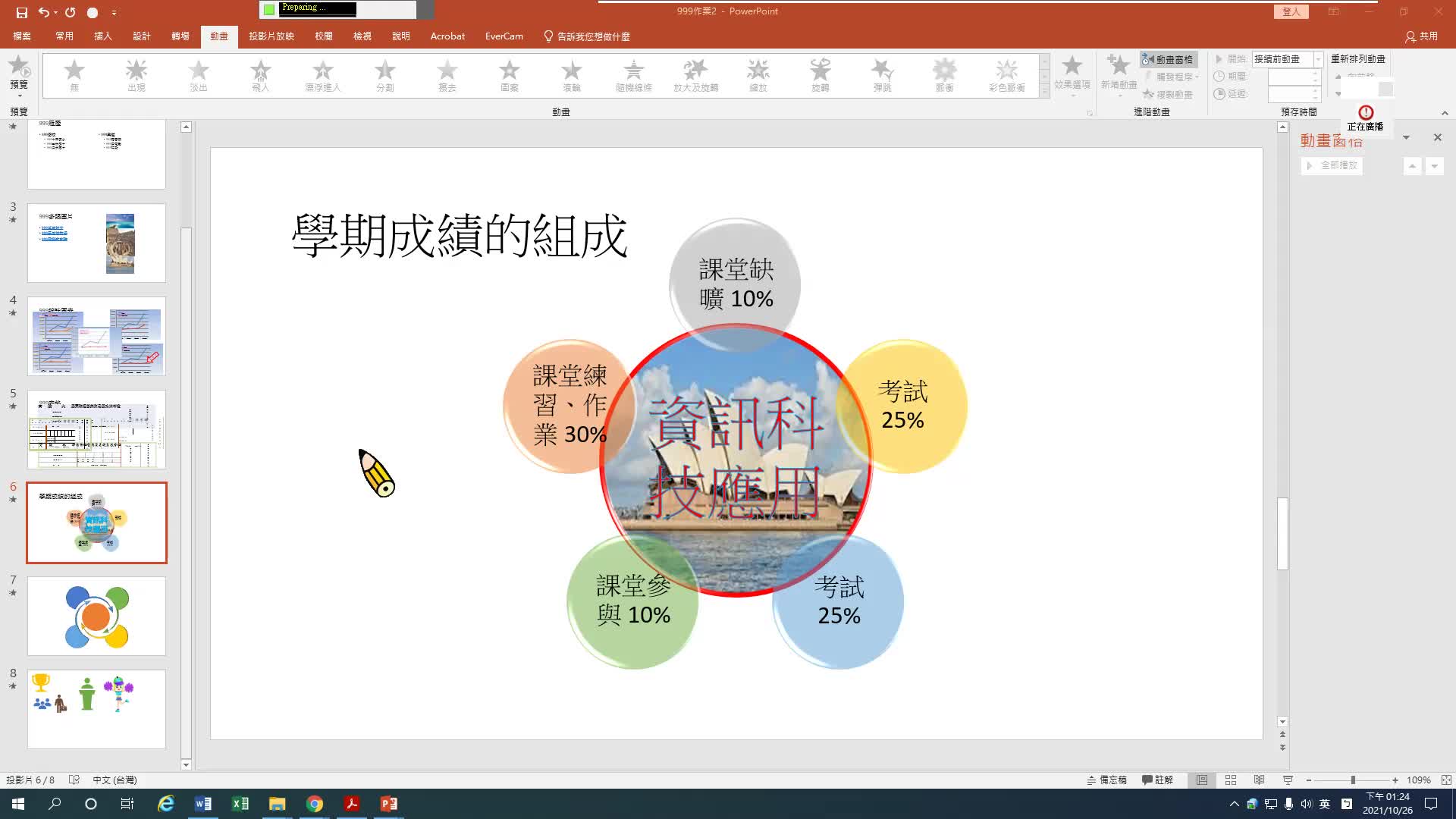Open the 觸發程序 Trigger dropdown

(1171, 77)
